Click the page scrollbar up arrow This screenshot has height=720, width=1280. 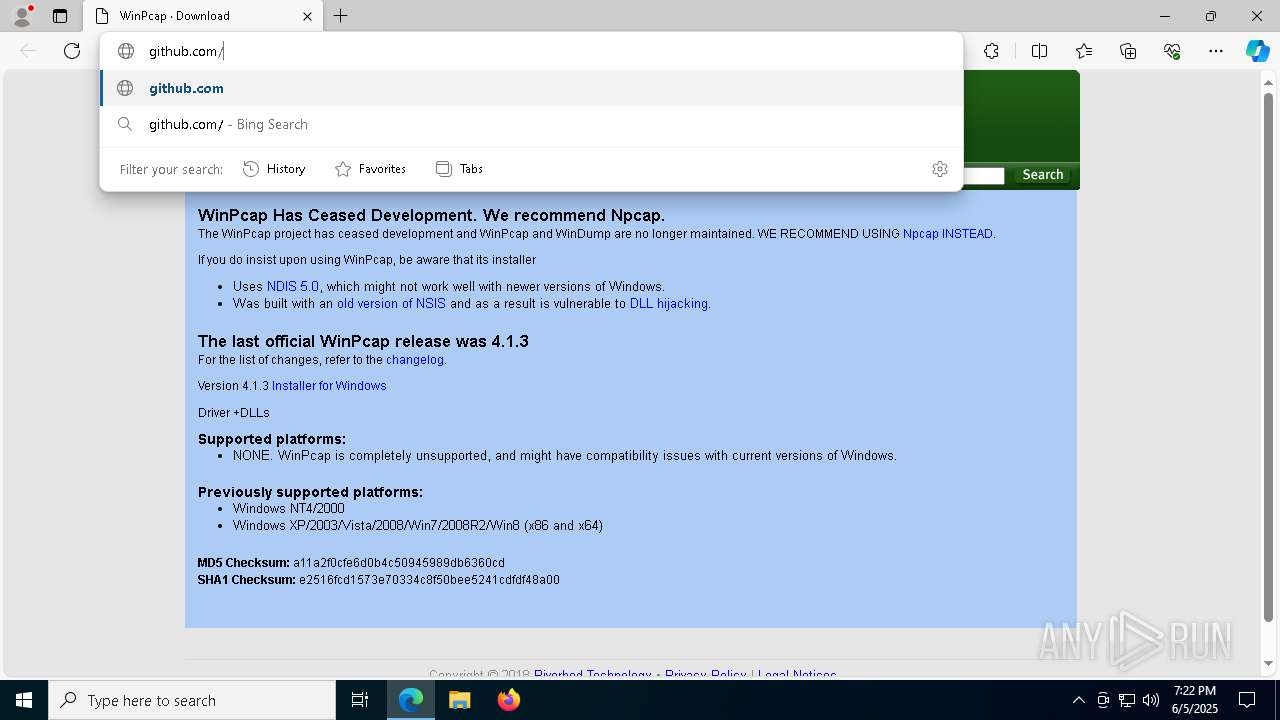click(1269, 81)
